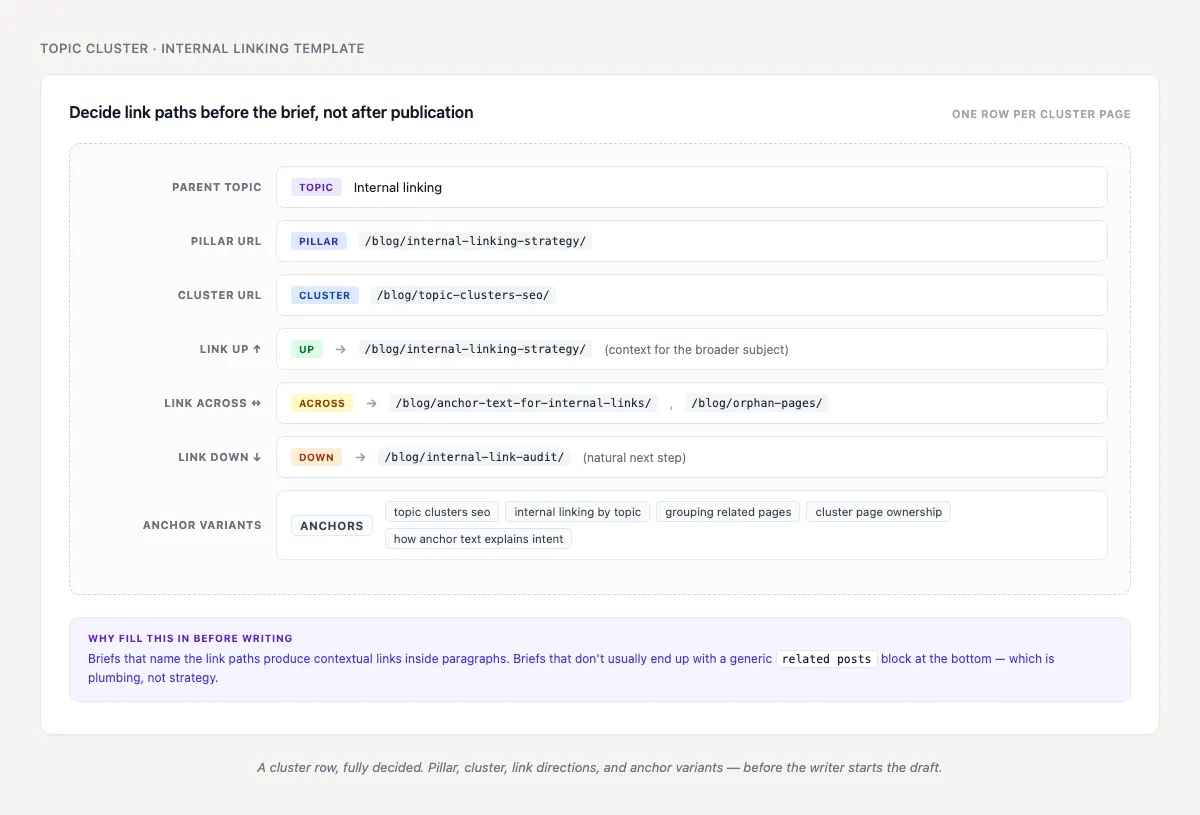Click the CLUSTER URL row label
Screen dimensions: 1200x815
(x=220, y=295)
